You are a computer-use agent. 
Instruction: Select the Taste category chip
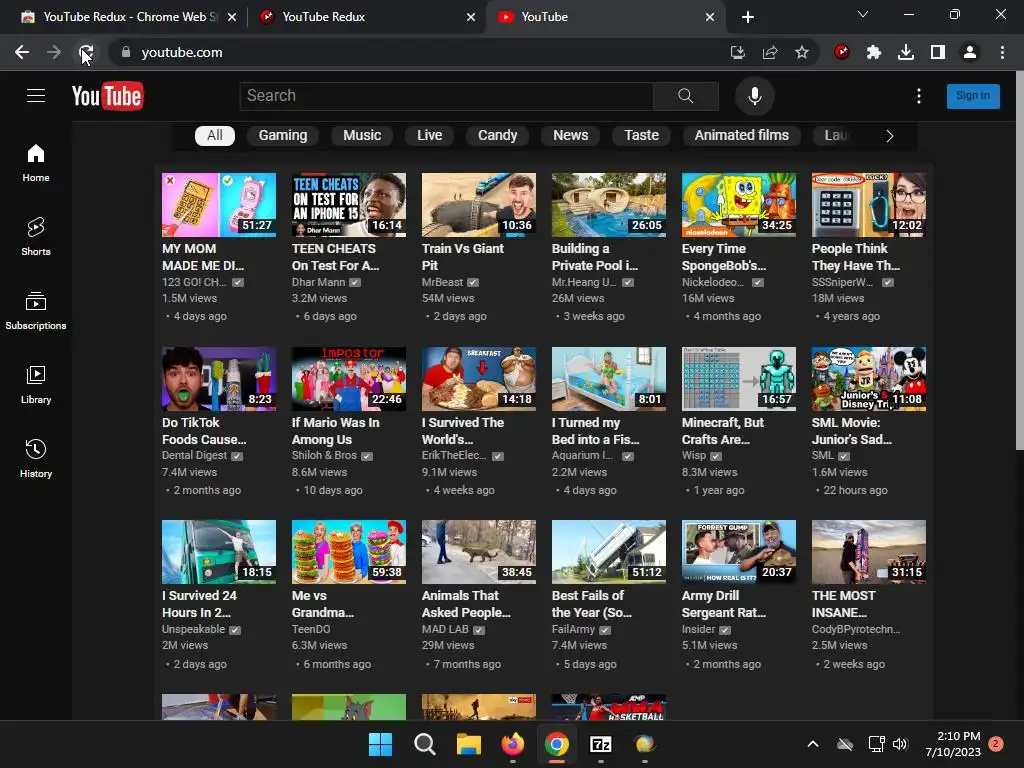point(641,135)
